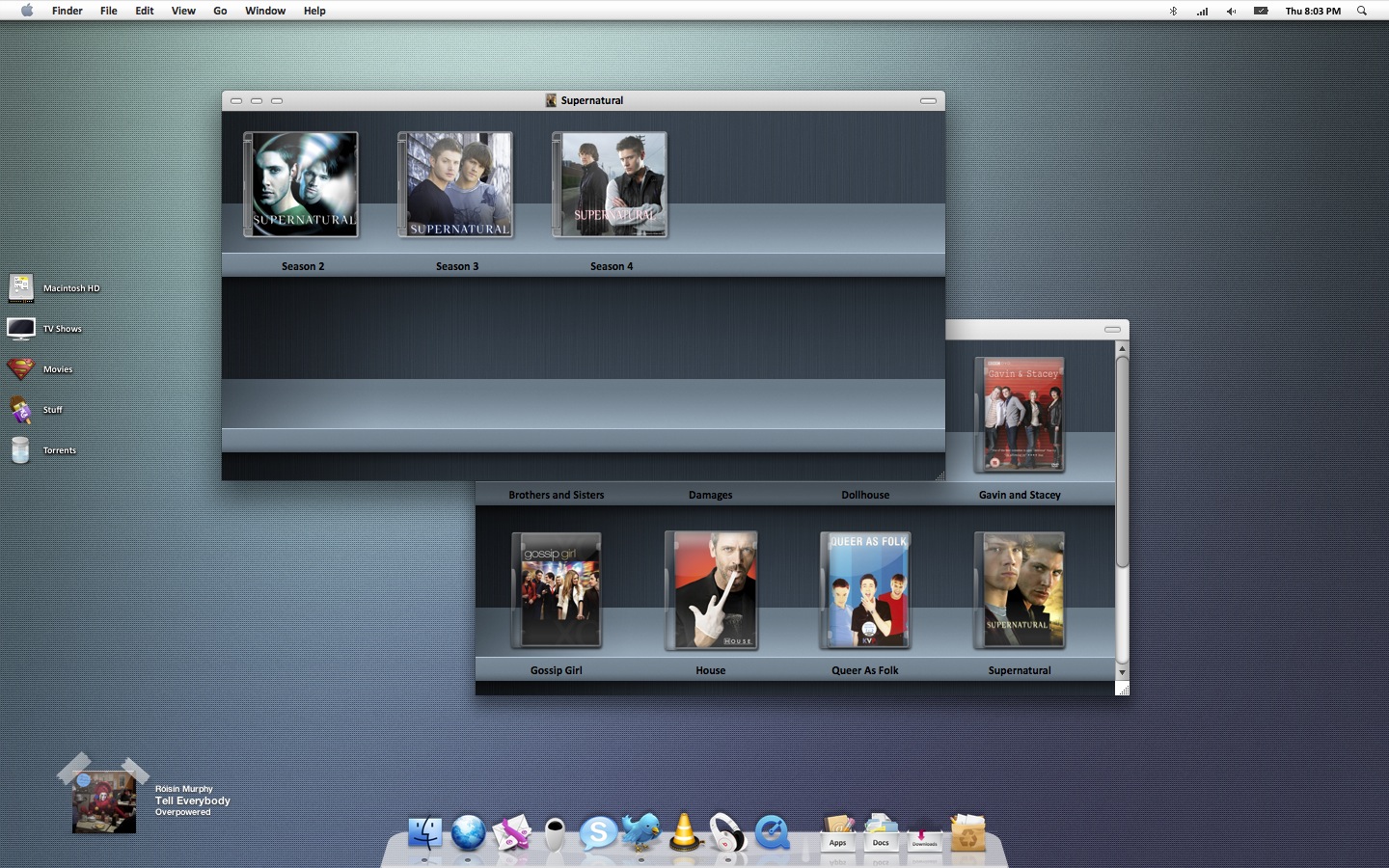Click the battery status icon
The width and height of the screenshot is (1389, 868).
pos(1261,11)
